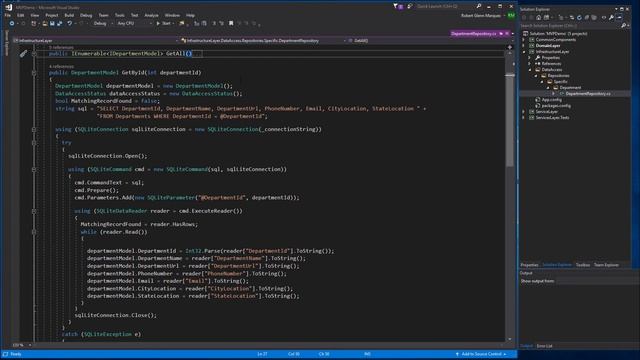This screenshot has width=640, height=360.
Task: Click Collapse All icon in Solution Explorer
Action: pyautogui.click(x=587, y=18)
